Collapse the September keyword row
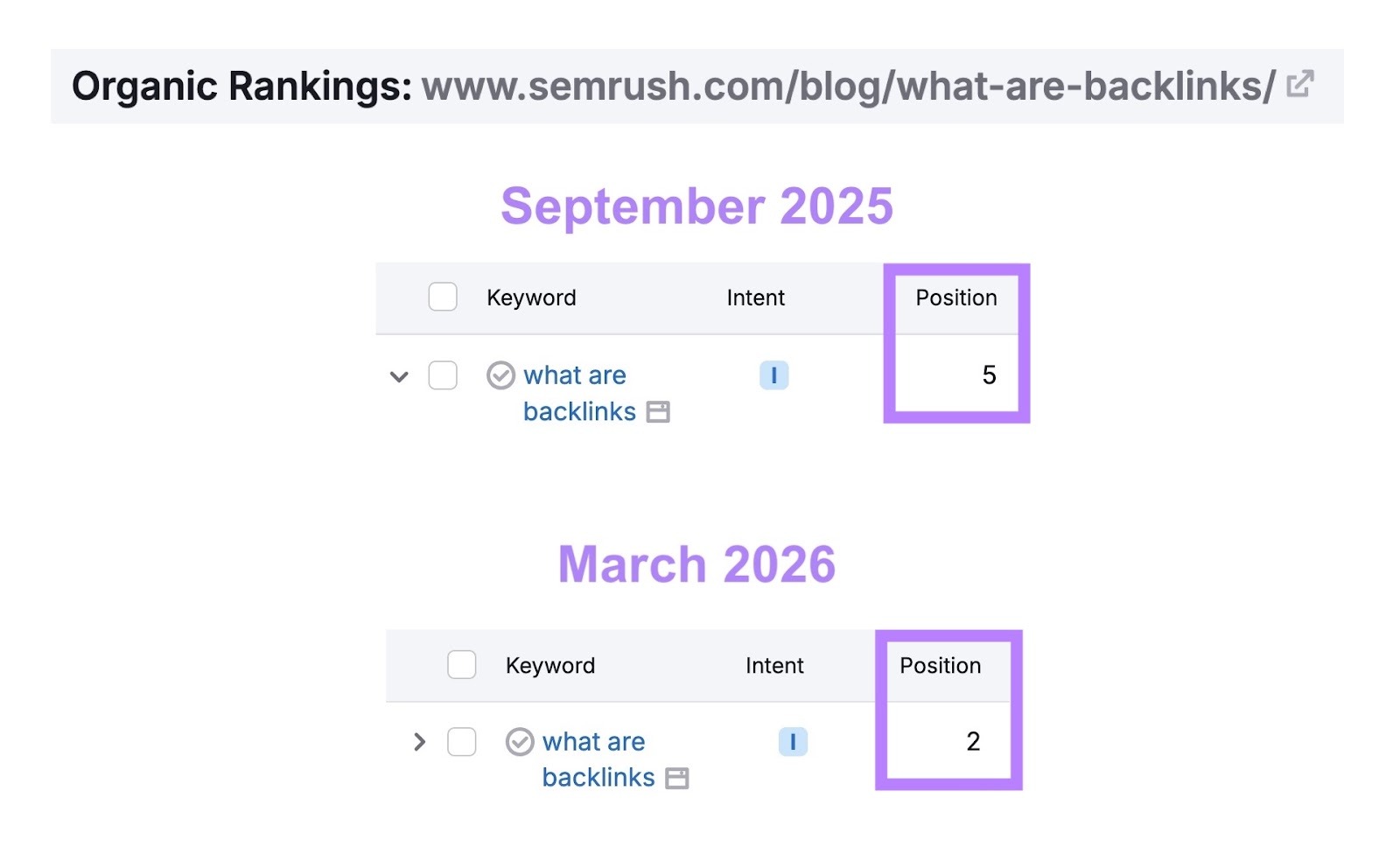Image resolution: width=1400 pixels, height=854 pixels. tap(399, 375)
